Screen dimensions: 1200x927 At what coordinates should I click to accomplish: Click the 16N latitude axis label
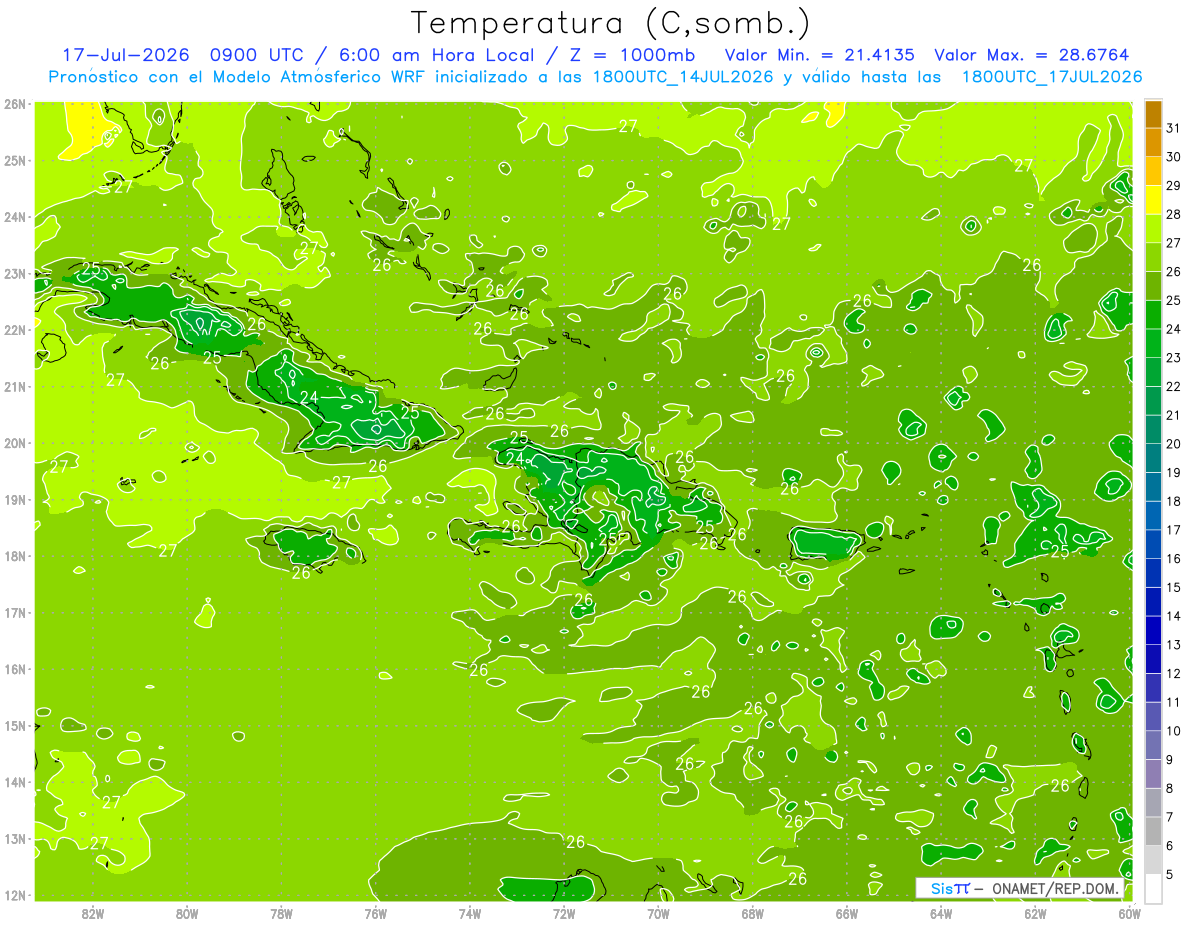click(x=15, y=669)
